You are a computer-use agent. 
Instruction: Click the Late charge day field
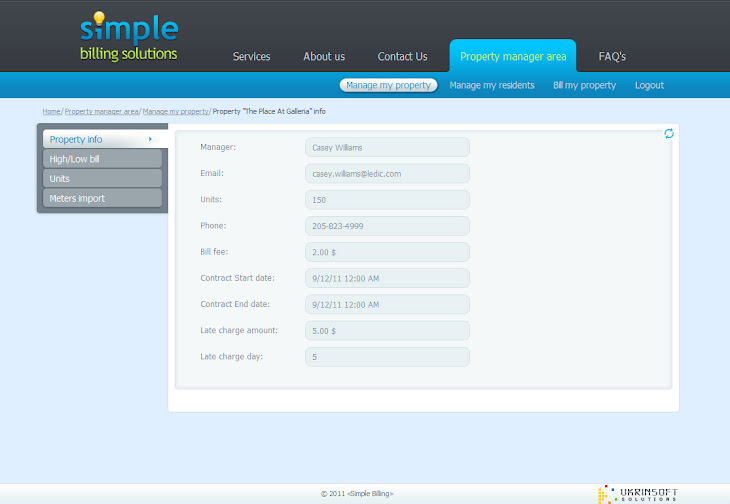coord(387,357)
